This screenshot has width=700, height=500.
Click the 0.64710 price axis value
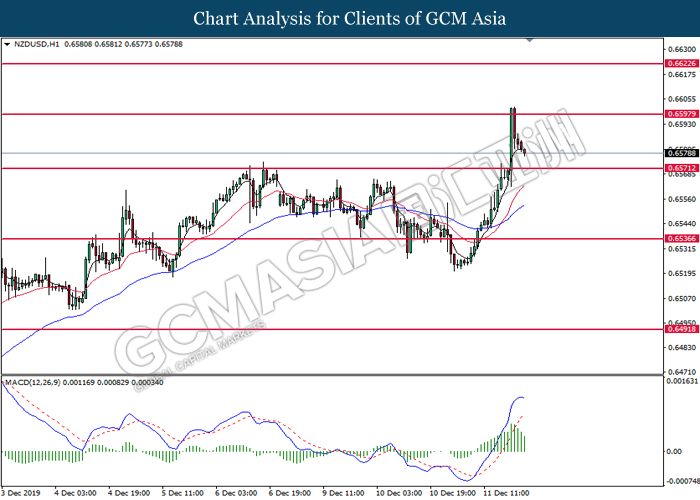coord(682,371)
